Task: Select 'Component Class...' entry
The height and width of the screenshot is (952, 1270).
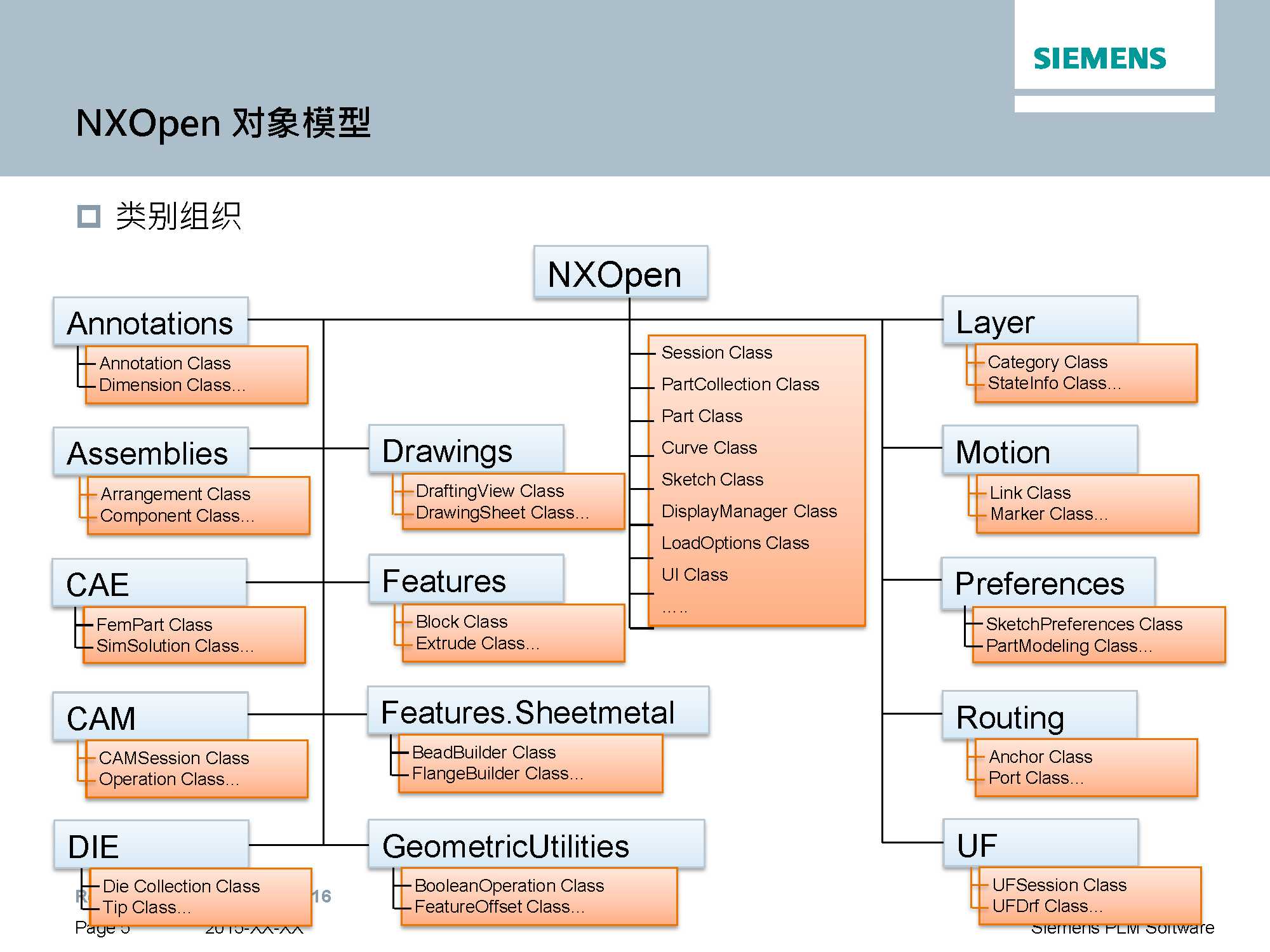Action: click(177, 515)
